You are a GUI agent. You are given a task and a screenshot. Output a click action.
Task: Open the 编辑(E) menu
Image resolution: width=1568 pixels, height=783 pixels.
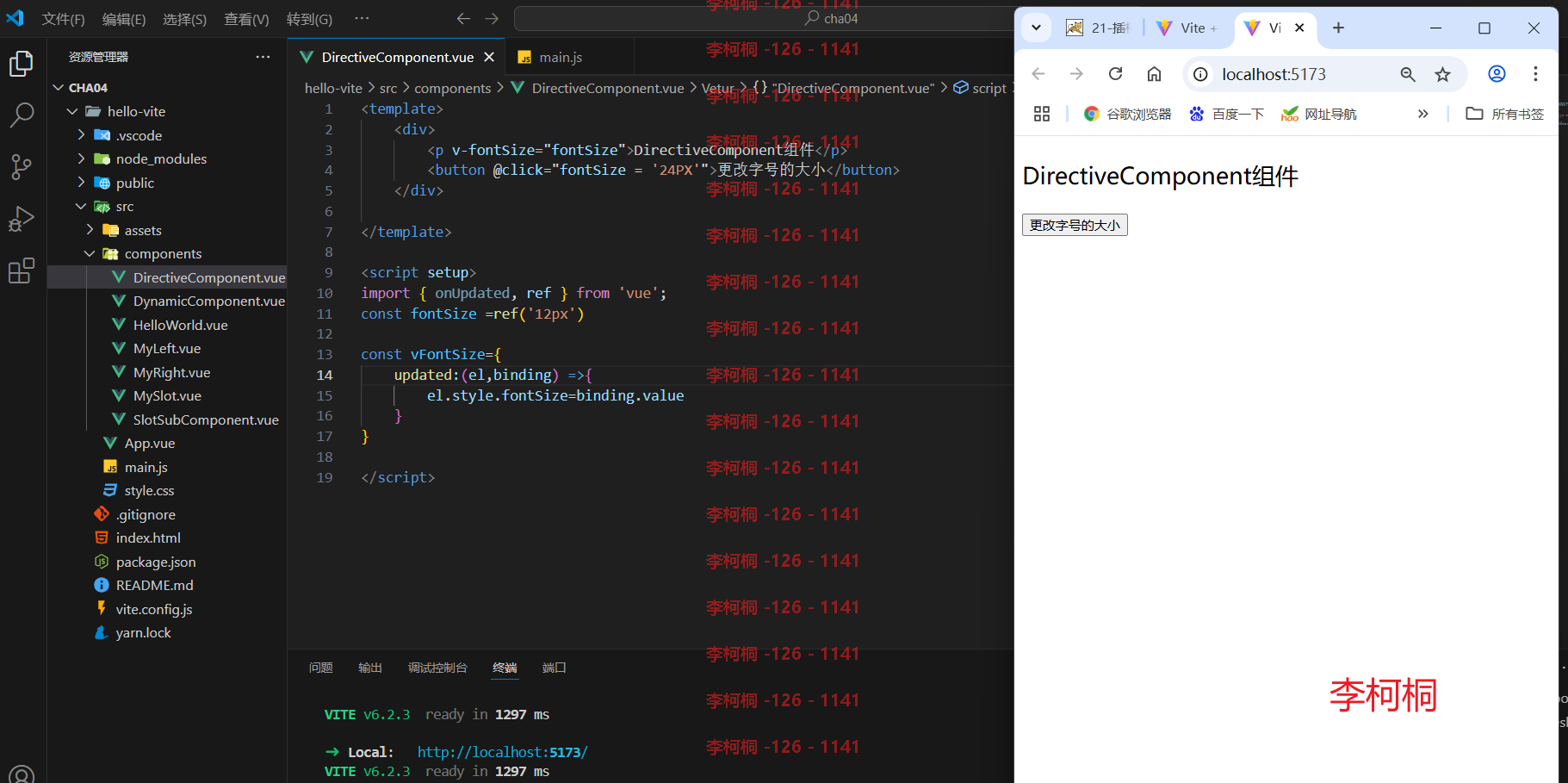click(x=124, y=19)
